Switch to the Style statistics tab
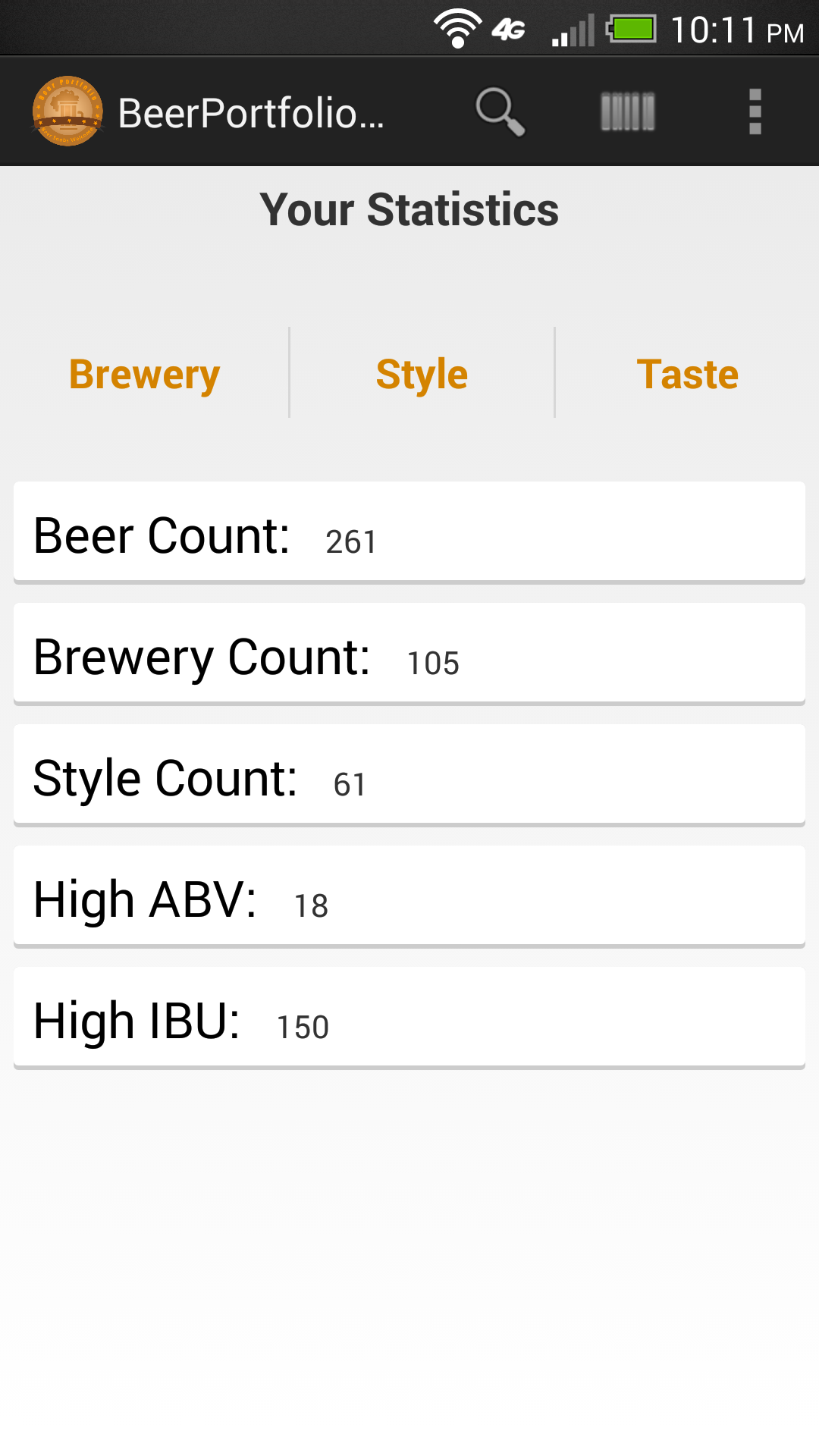Viewport: 819px width, 1456px height. pyautogui.click(x=422, y=374)
